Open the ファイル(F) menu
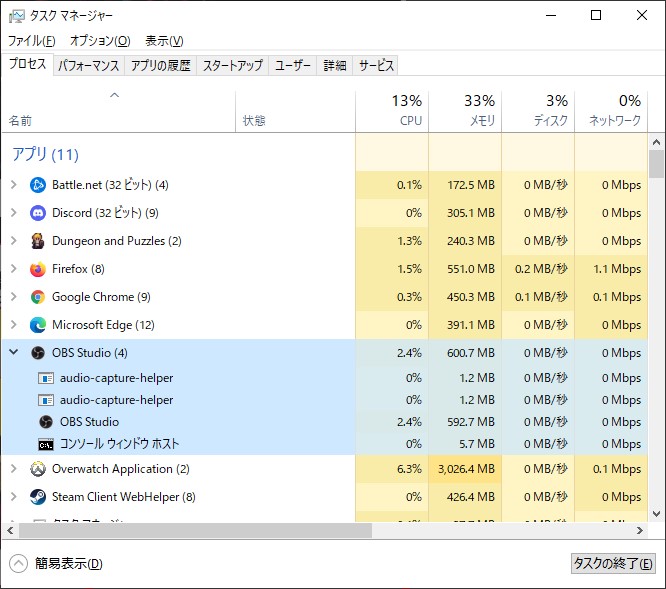Image resolution: width=666 pixels, height=589 pixels. [32, 41]
